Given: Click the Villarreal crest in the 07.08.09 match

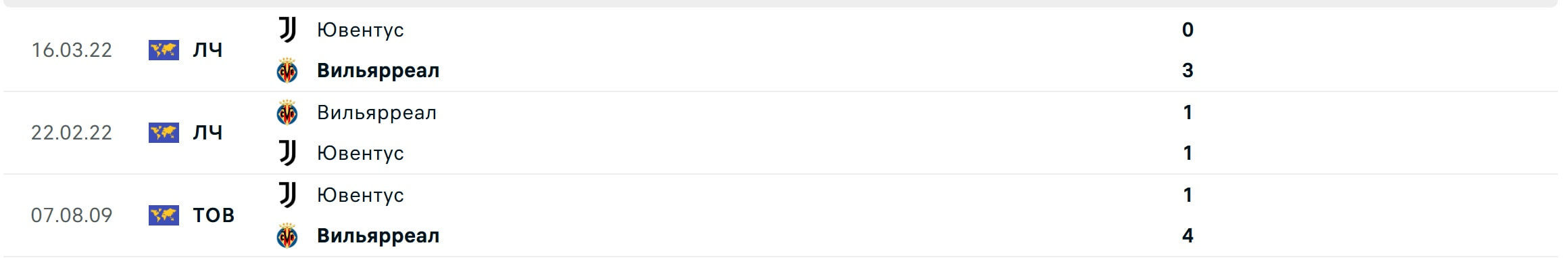Looking at the screenshot, I should coord(287,236).
